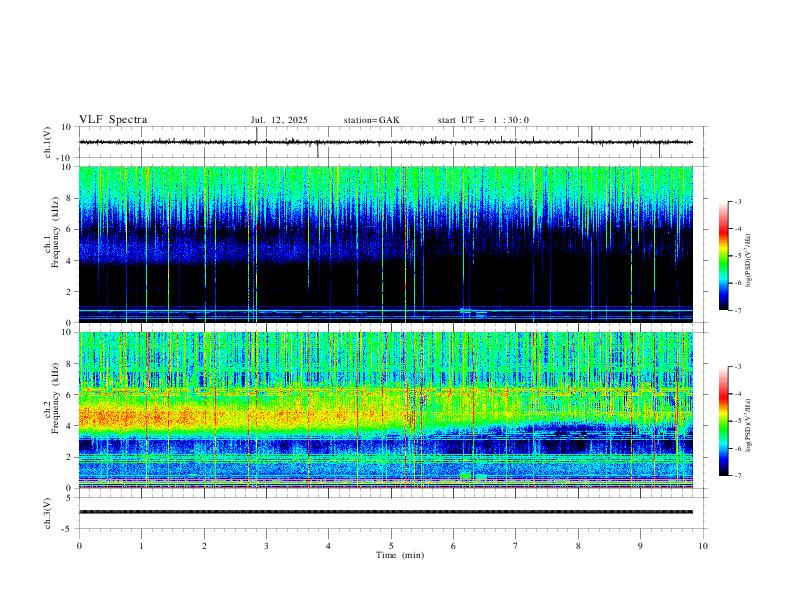Click the ch.1 voltage waveform trace

(386, 142)
